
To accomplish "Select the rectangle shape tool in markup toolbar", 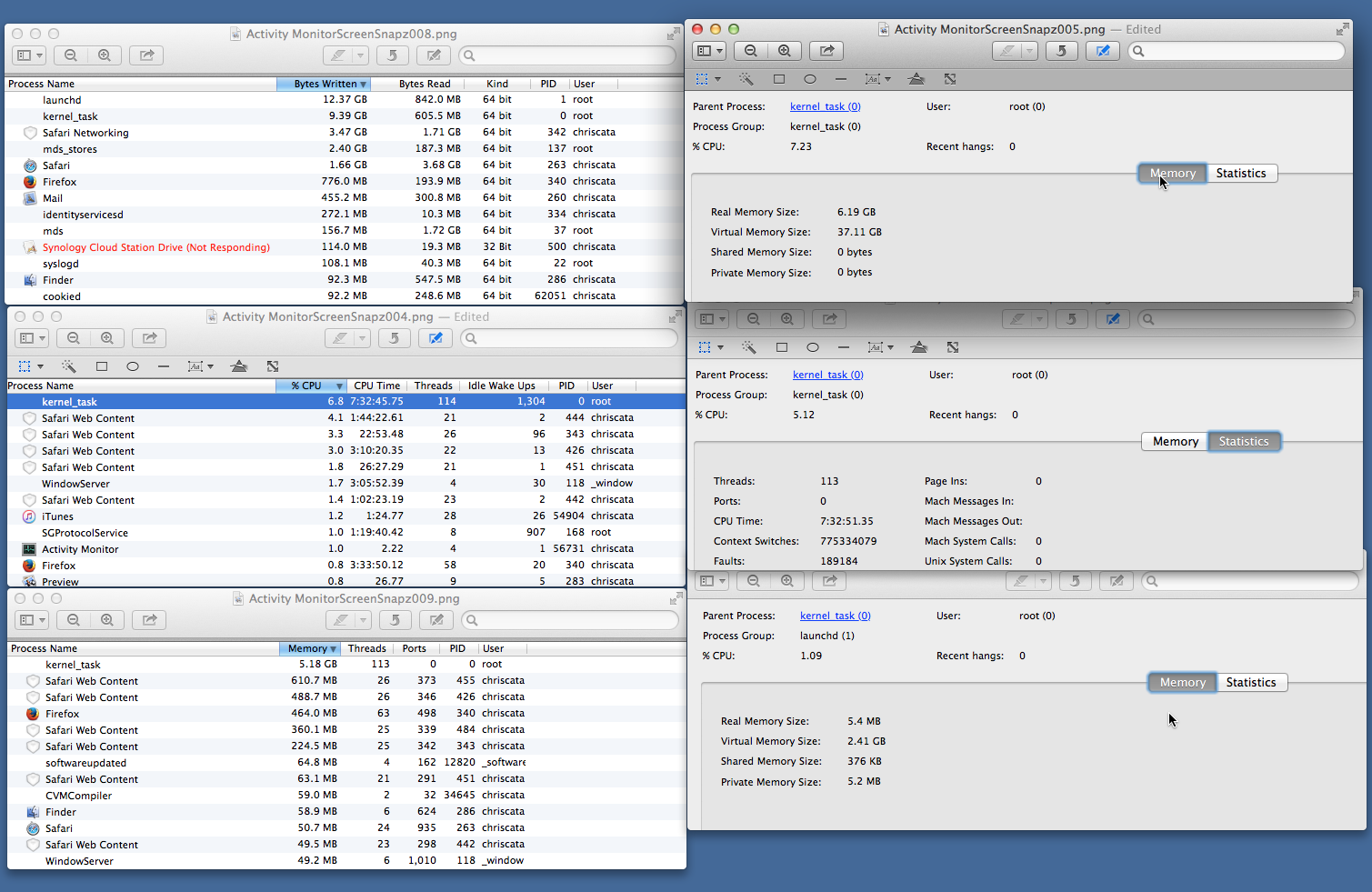I will coord(779,79).
